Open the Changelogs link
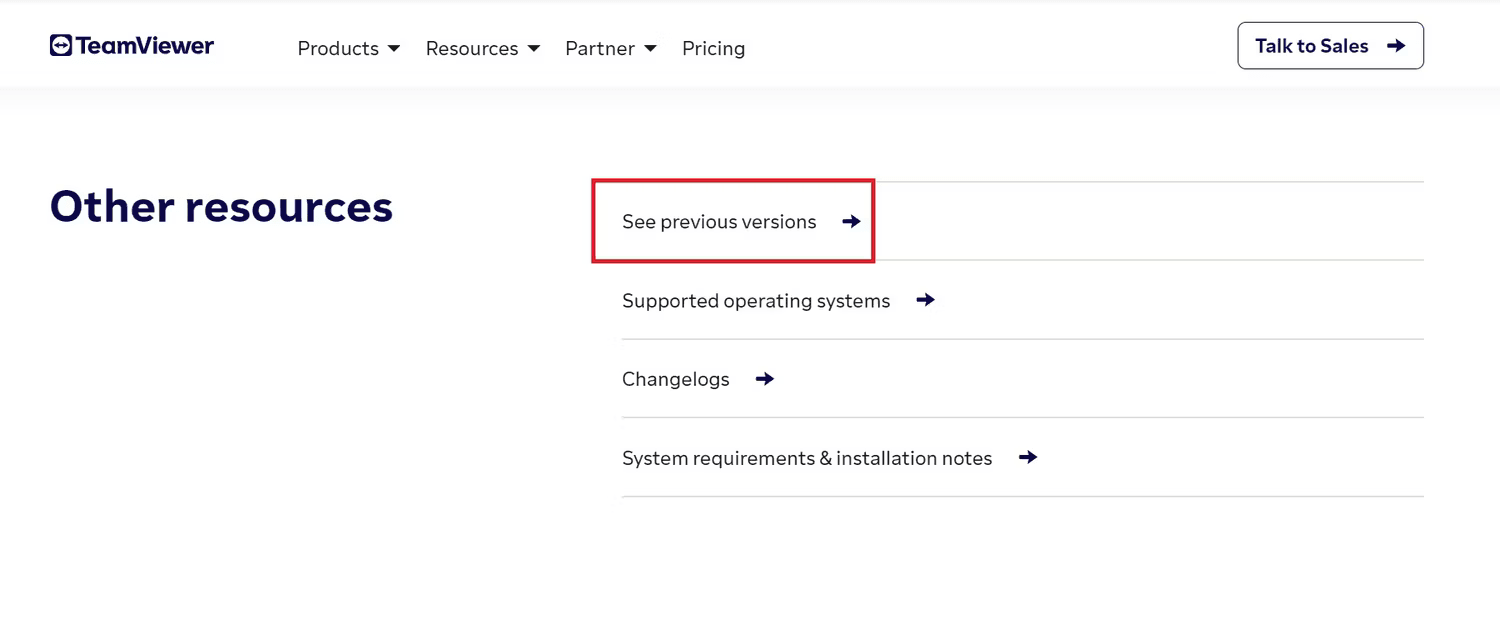This screenshot has height=640, width=1500. (675, 379)
